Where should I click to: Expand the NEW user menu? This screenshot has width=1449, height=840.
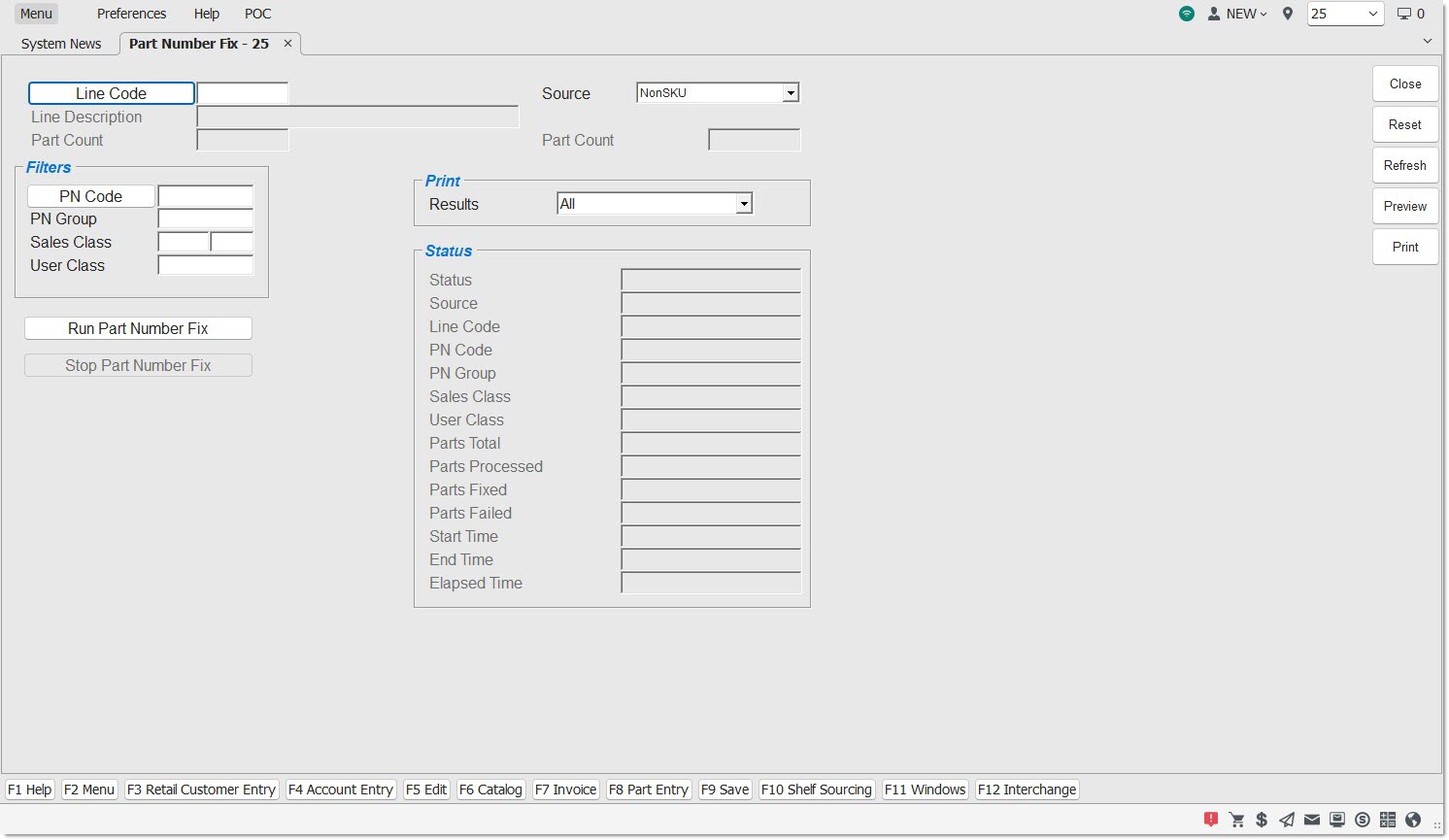pos(1238,14)
